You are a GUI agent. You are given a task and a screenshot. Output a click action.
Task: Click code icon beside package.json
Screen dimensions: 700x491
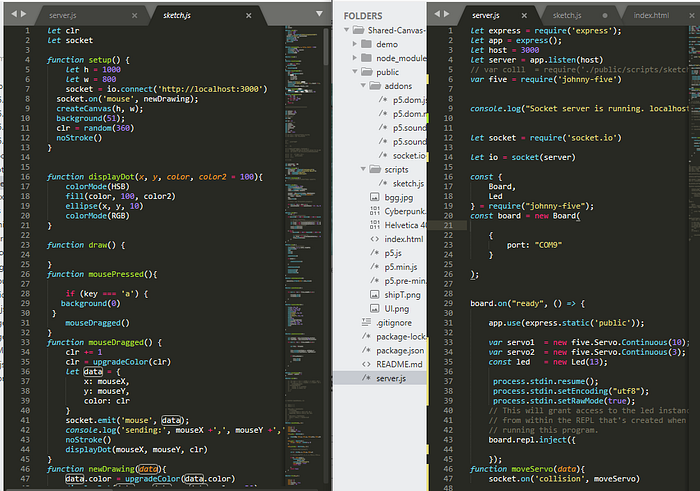[x=366, y=350]
